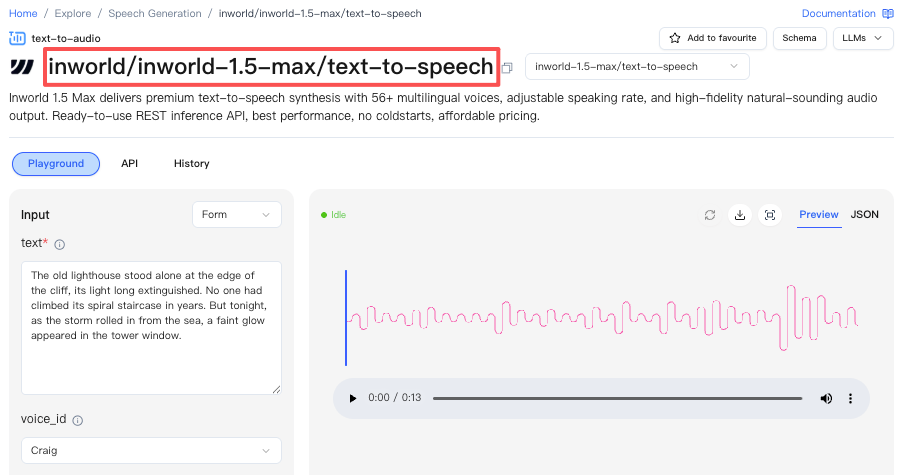
Task: Click the star icon to add to favourites
Action: [675, 38]
